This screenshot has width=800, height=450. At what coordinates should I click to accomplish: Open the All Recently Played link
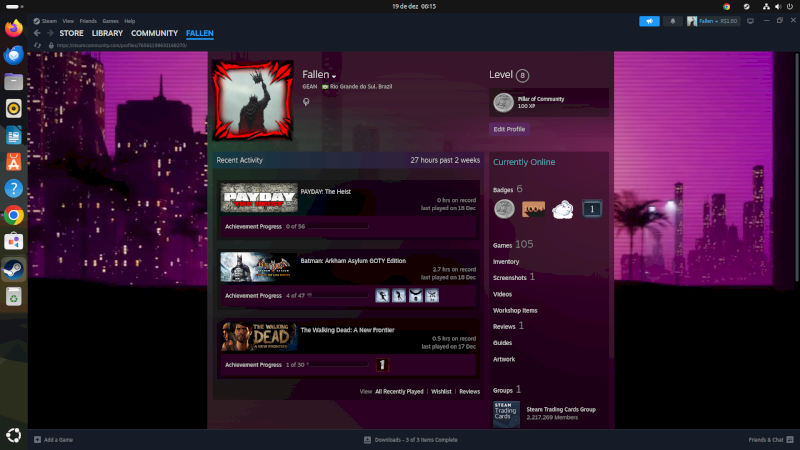tap(399, 392)
